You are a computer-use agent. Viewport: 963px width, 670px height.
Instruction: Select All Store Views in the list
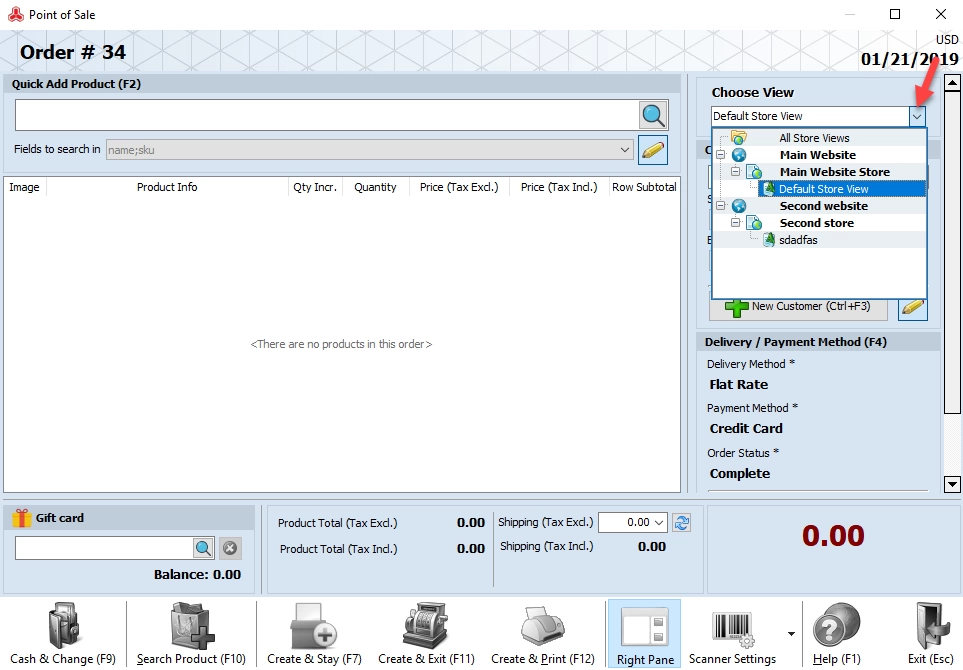(x=814, y=138)
